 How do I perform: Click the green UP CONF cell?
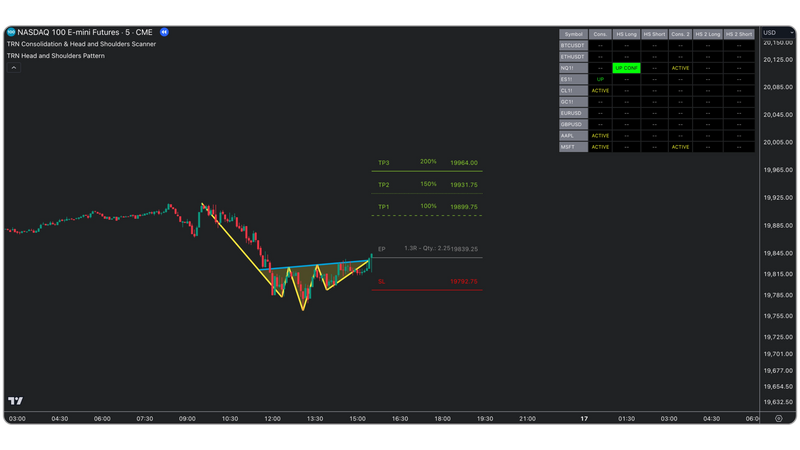point(626,68)
